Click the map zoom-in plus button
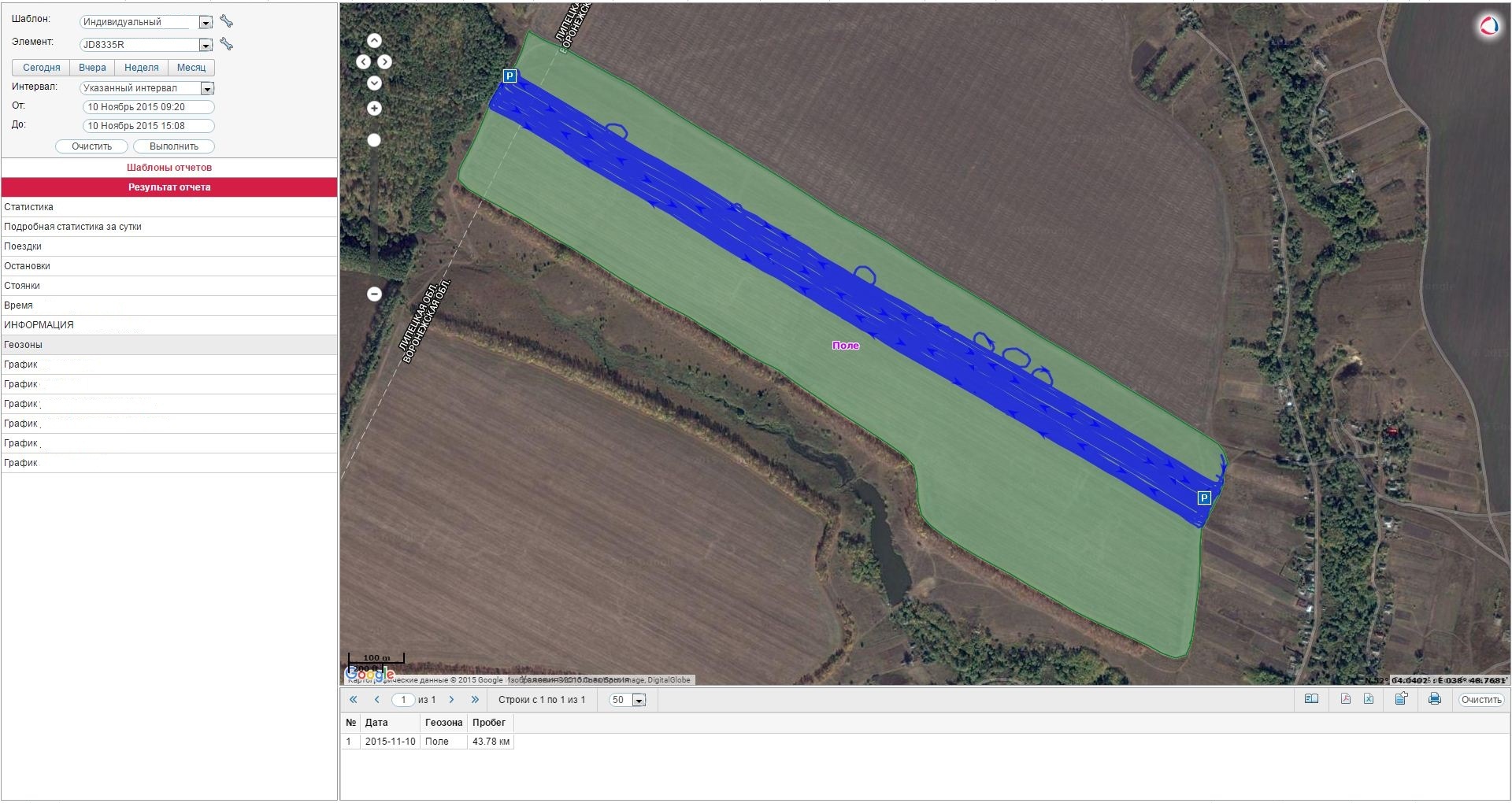The width and height of the screenshot is (1512, 803). pyautogui.click(x=374, y=109)
